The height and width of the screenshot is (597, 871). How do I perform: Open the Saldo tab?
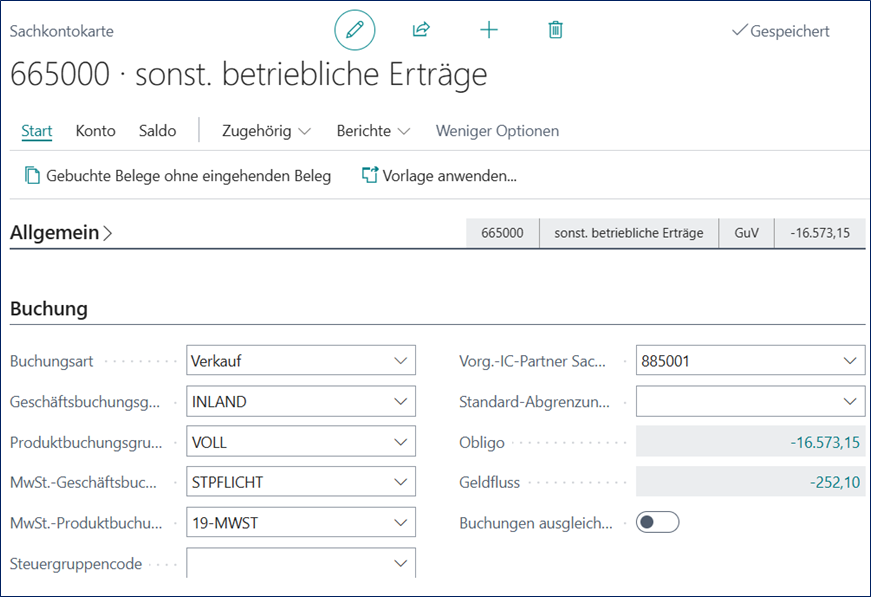coord(158,131)
